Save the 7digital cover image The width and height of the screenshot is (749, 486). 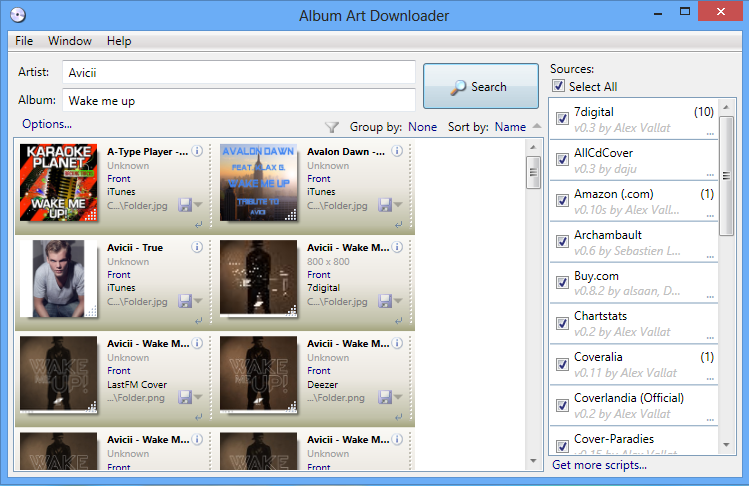point(385,301)
